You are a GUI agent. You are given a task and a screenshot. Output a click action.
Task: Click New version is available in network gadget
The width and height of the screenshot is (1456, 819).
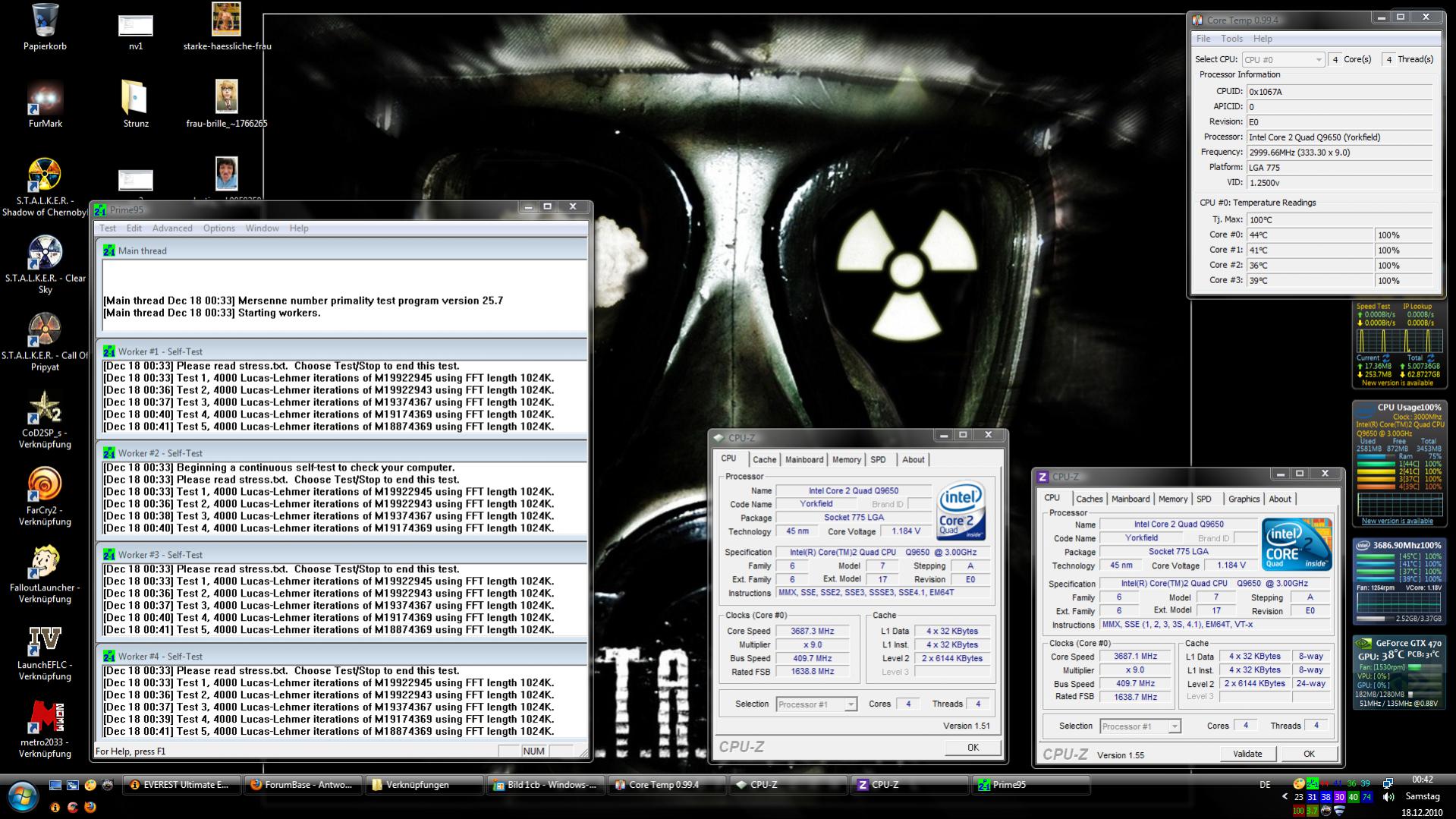click(1397, 383)
